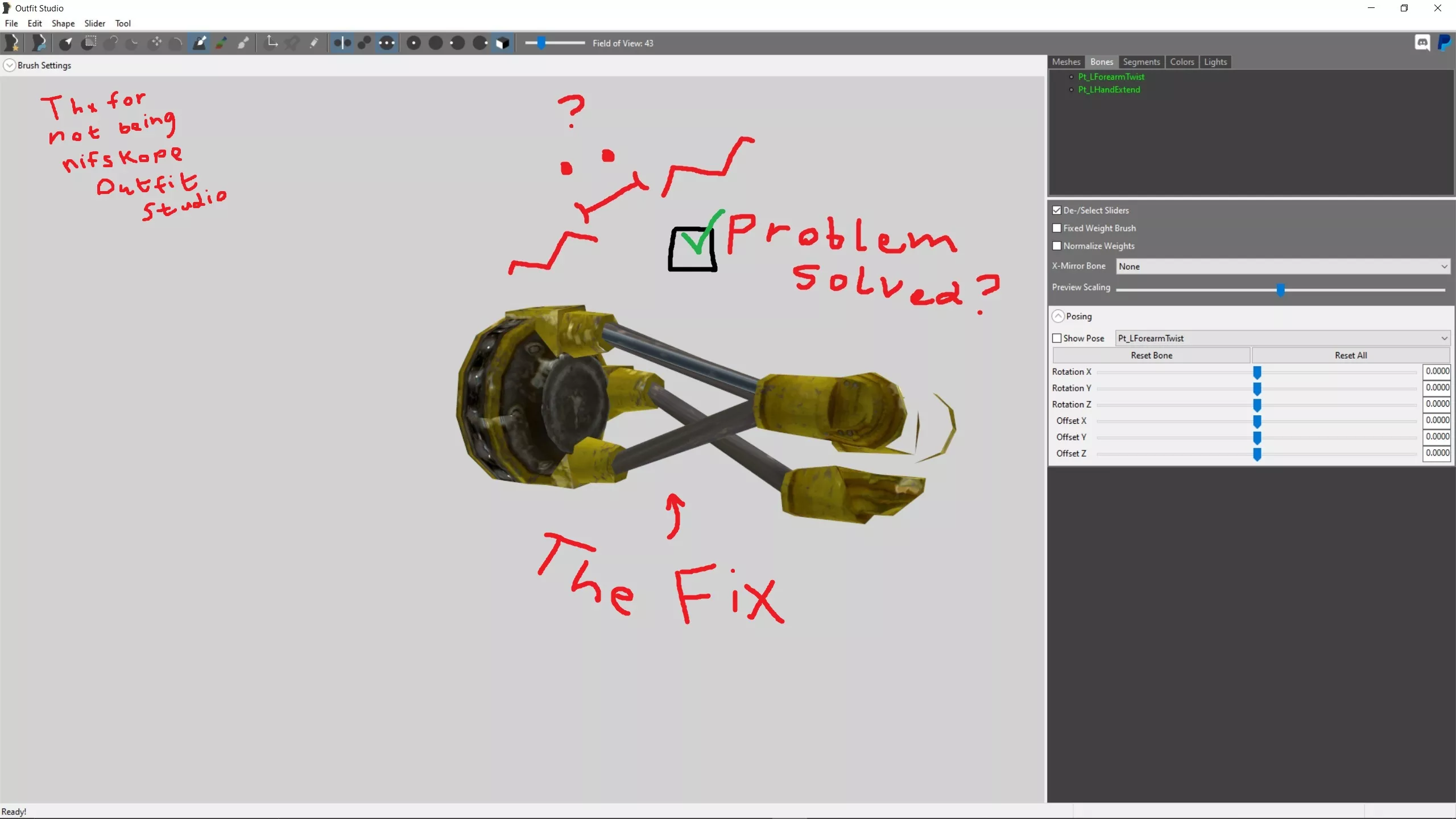The height and width of the screenshot is (819, 1456).
Task: Select the mask selection tool
Action: click(88, 43)
